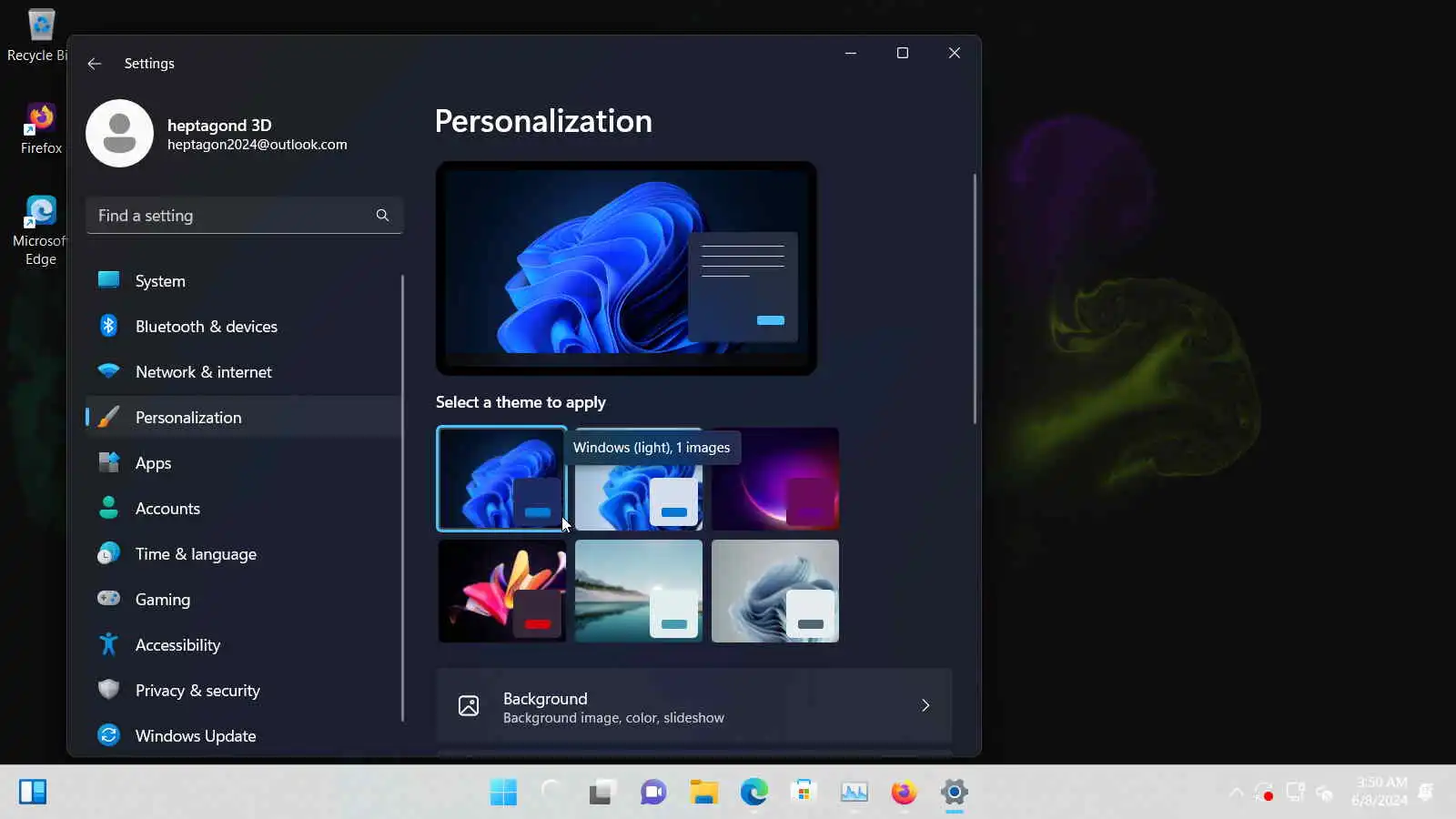Click the Settings content scrollbar
1456x819 pixels.
(975, 298)
